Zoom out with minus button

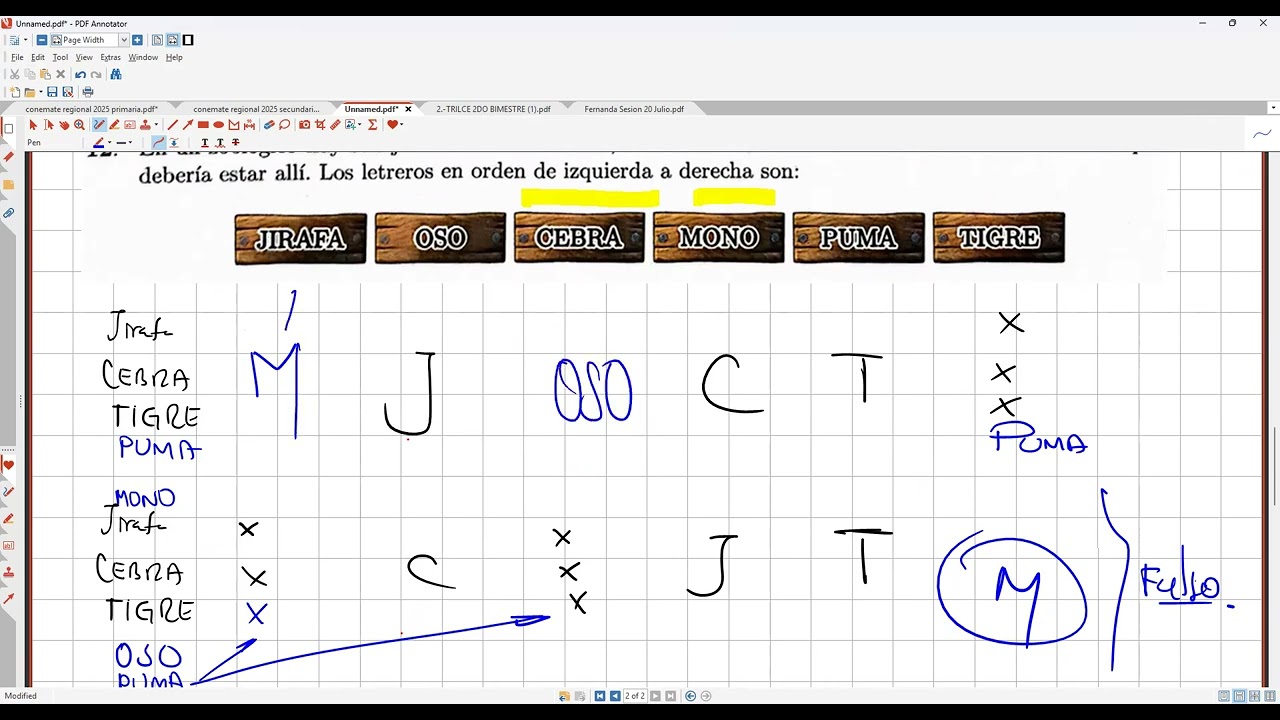pos(42,40)
